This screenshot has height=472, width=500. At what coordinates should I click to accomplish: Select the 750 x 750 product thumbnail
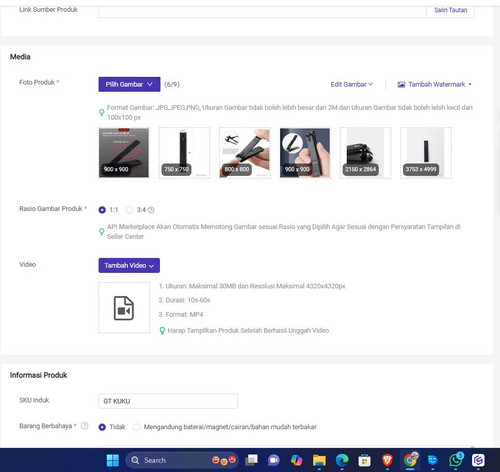(x=184, y=153)
